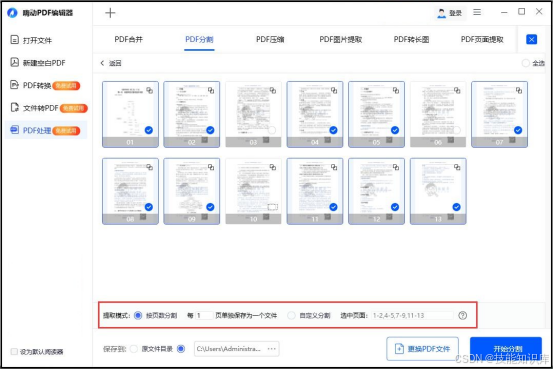Image resolution: width=553 pixels, height=370 pixels.
Task: Select the page 05 thumbnail
Action: 376,114
